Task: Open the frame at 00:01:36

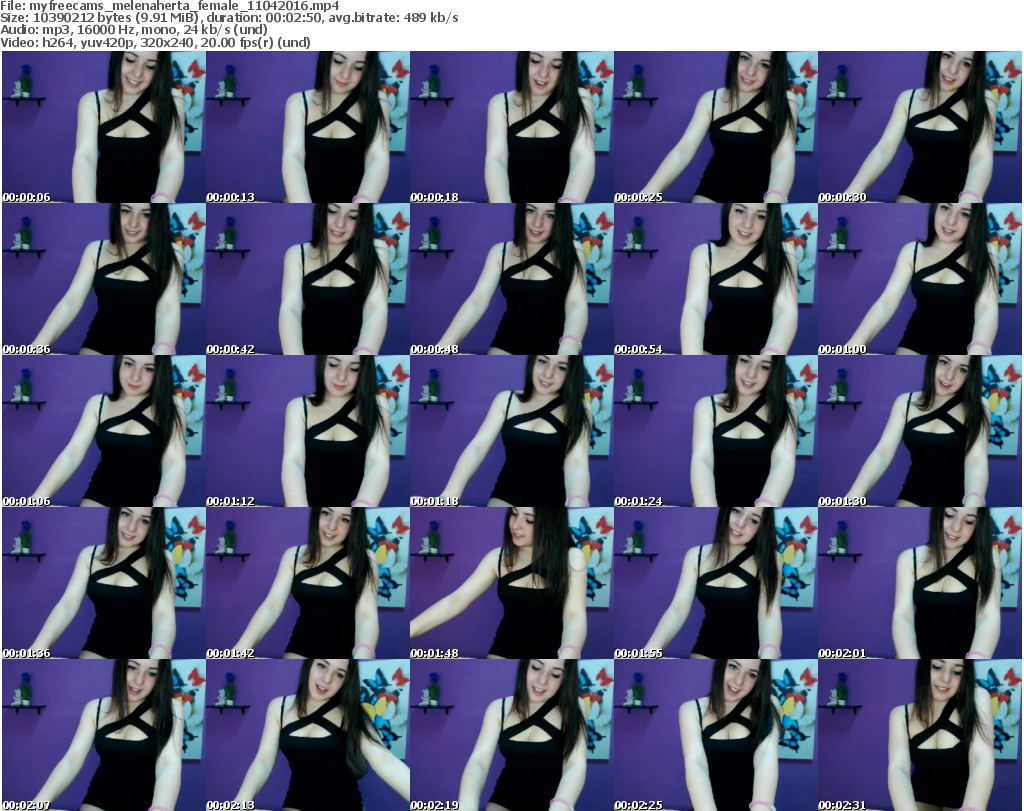Action: point(104,583)
